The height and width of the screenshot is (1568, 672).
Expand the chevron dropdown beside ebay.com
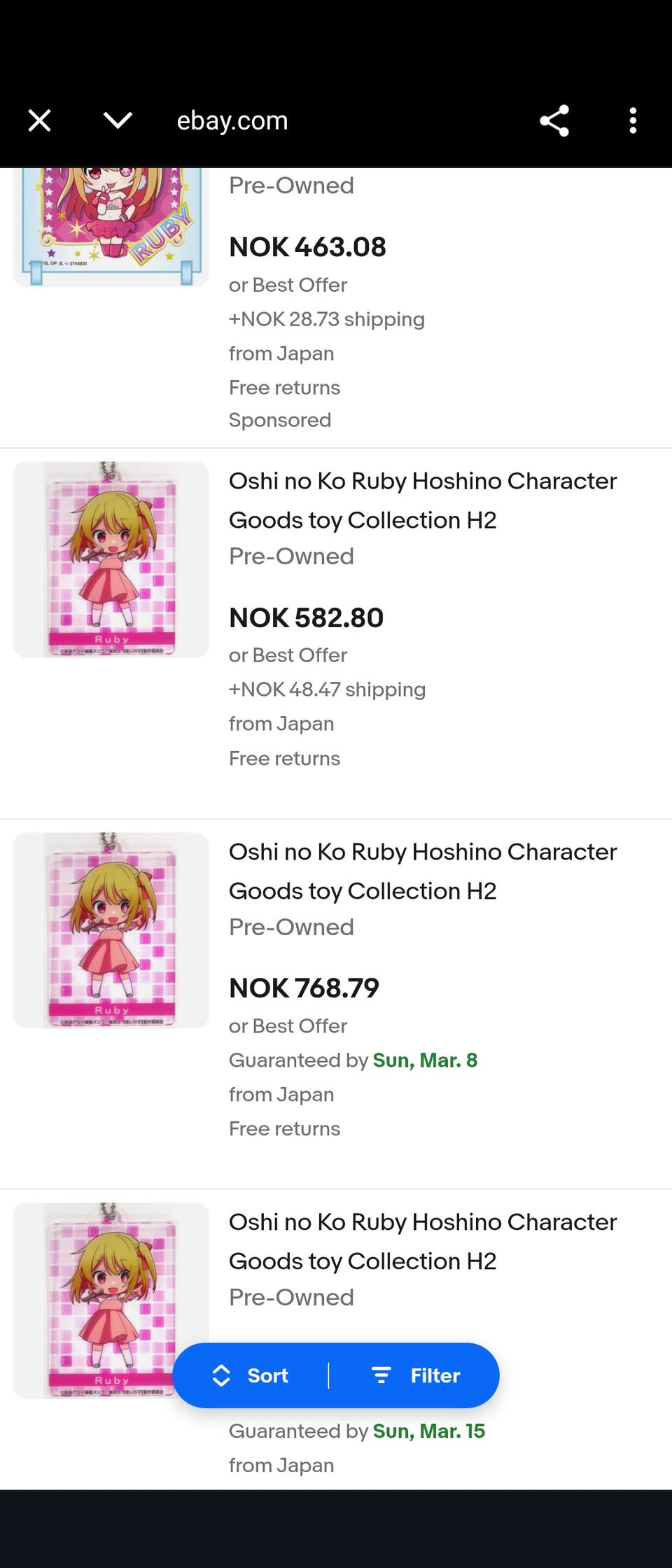point(118,120)
